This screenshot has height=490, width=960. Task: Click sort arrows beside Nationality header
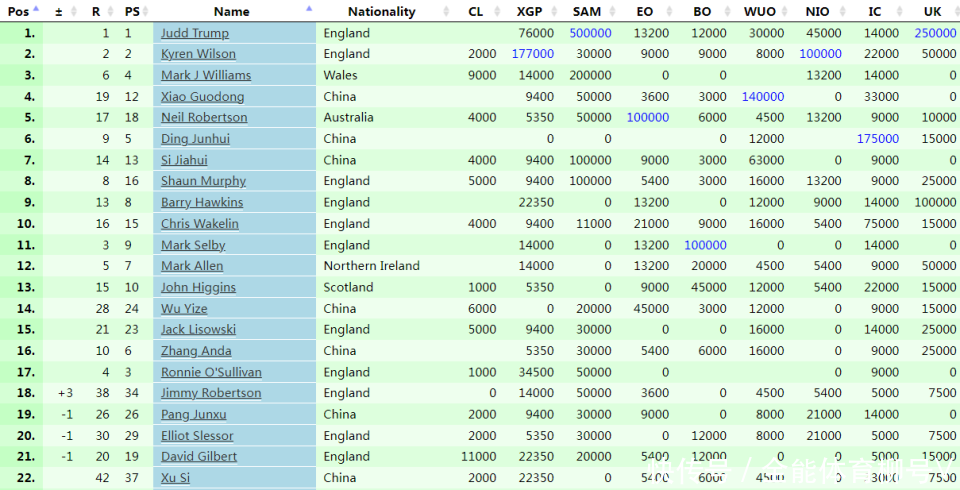pyautogui.click(x=446, y=12)
